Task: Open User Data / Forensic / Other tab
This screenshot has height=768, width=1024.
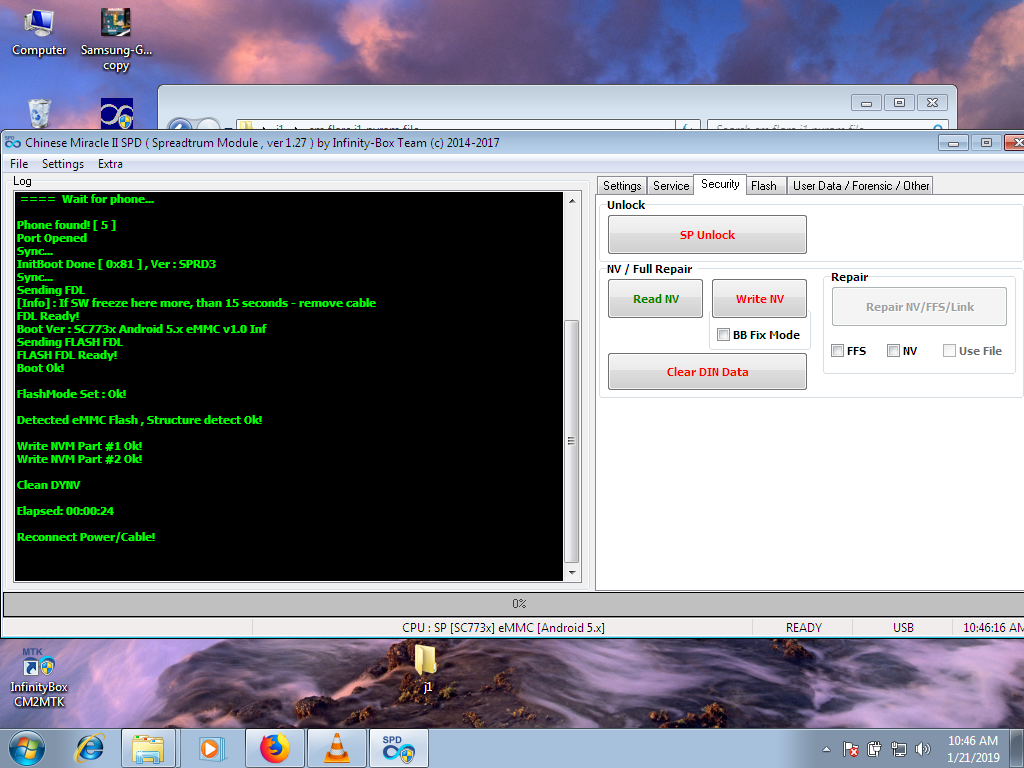Action: [x=860, y=186]
